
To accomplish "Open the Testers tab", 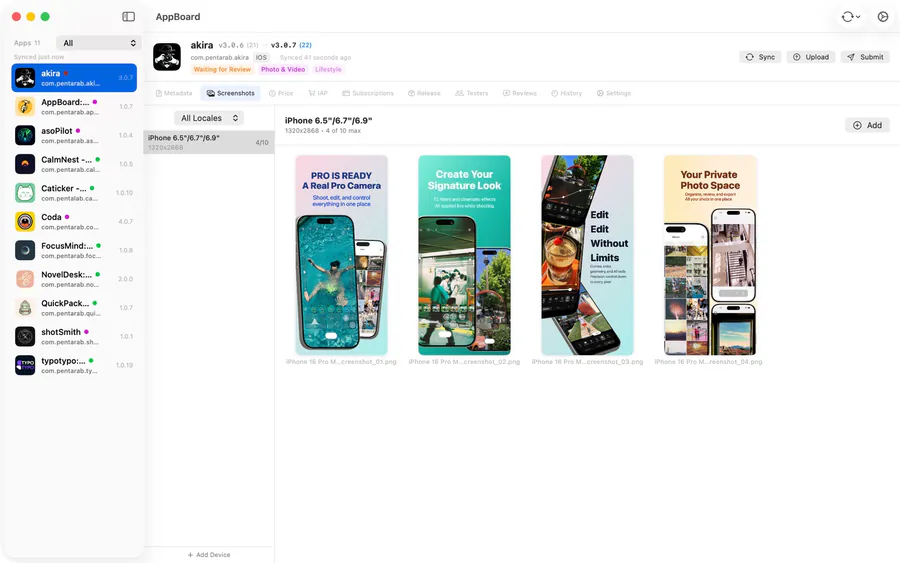I will [471, 93].
